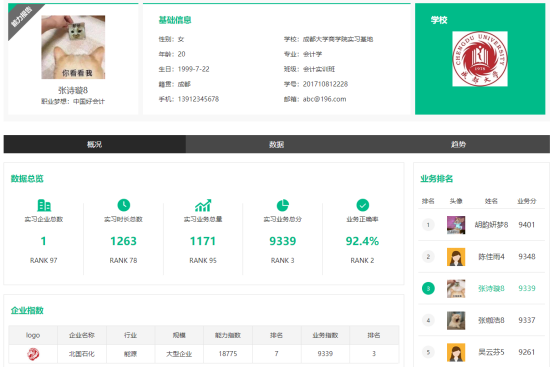Click the 大型企业 scale cell
Screen dimensions: 554x368
tap(179, 354)
